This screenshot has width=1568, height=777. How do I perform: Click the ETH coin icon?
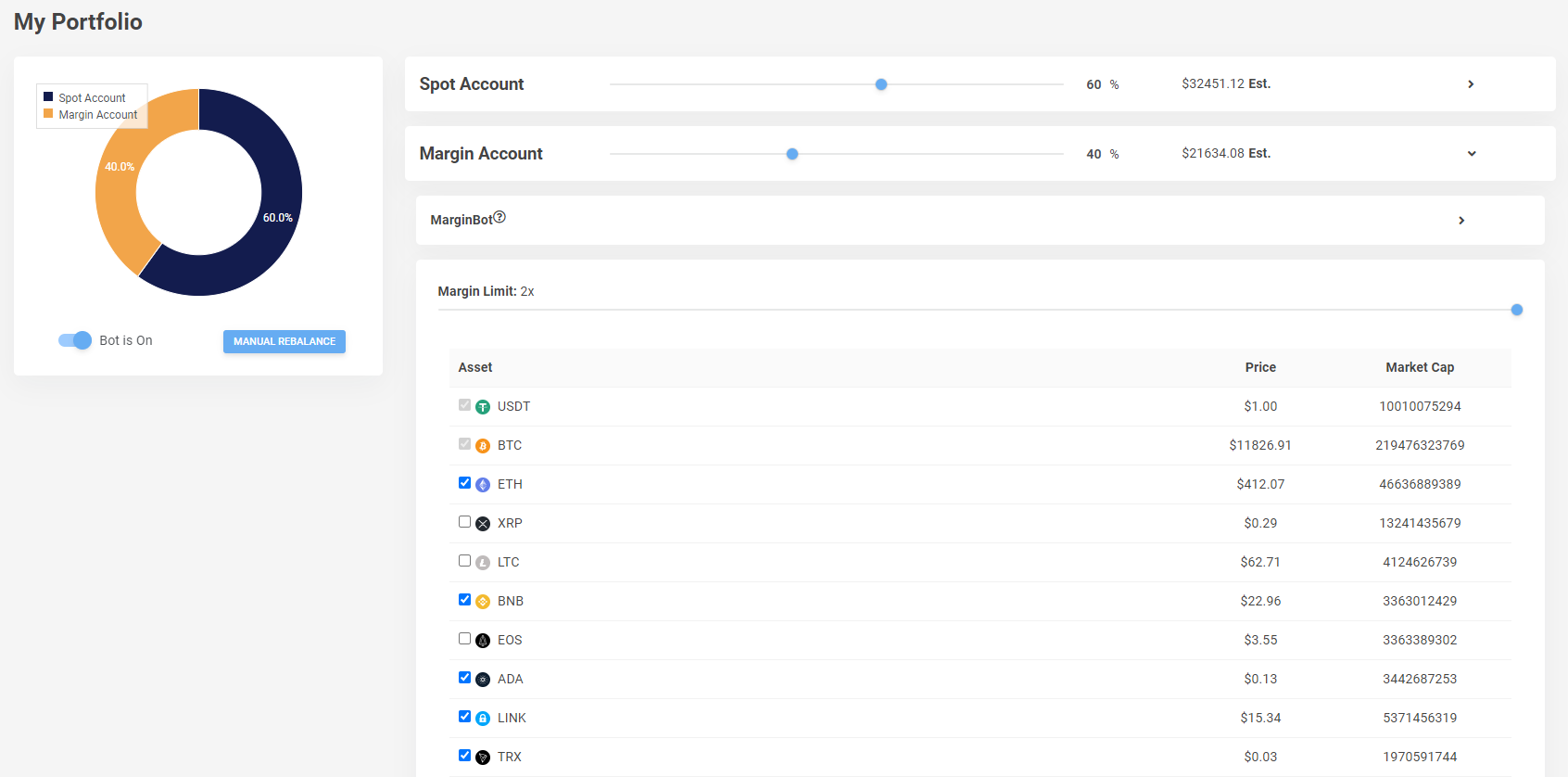(x=483, y=485)
